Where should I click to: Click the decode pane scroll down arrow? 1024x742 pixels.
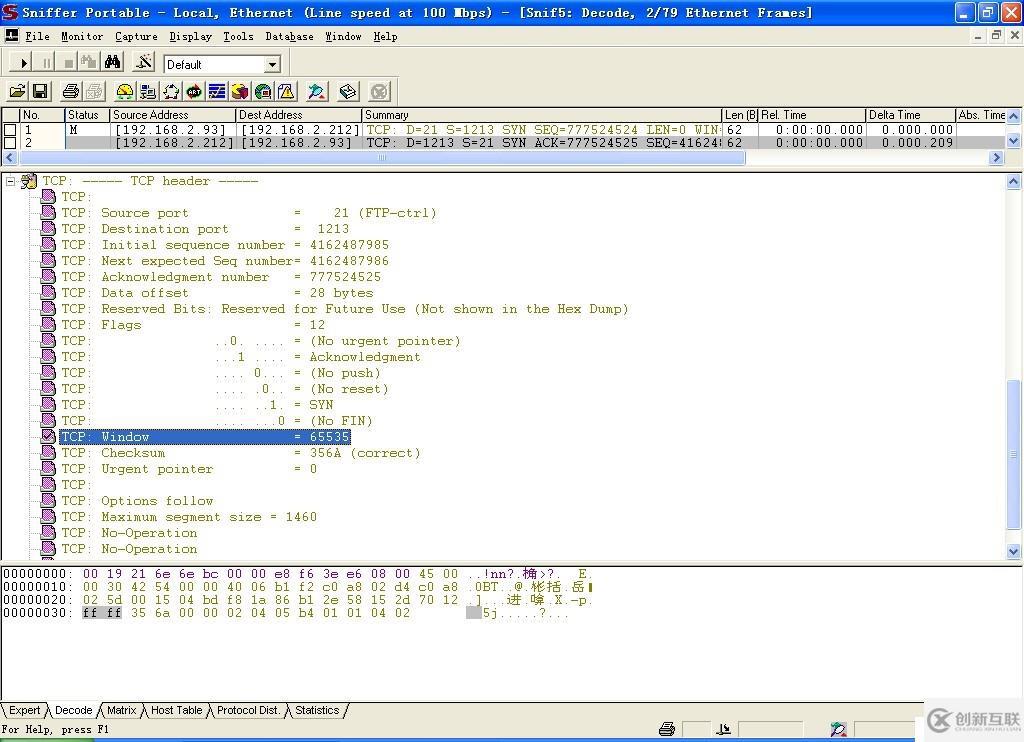click(1014, 551)
